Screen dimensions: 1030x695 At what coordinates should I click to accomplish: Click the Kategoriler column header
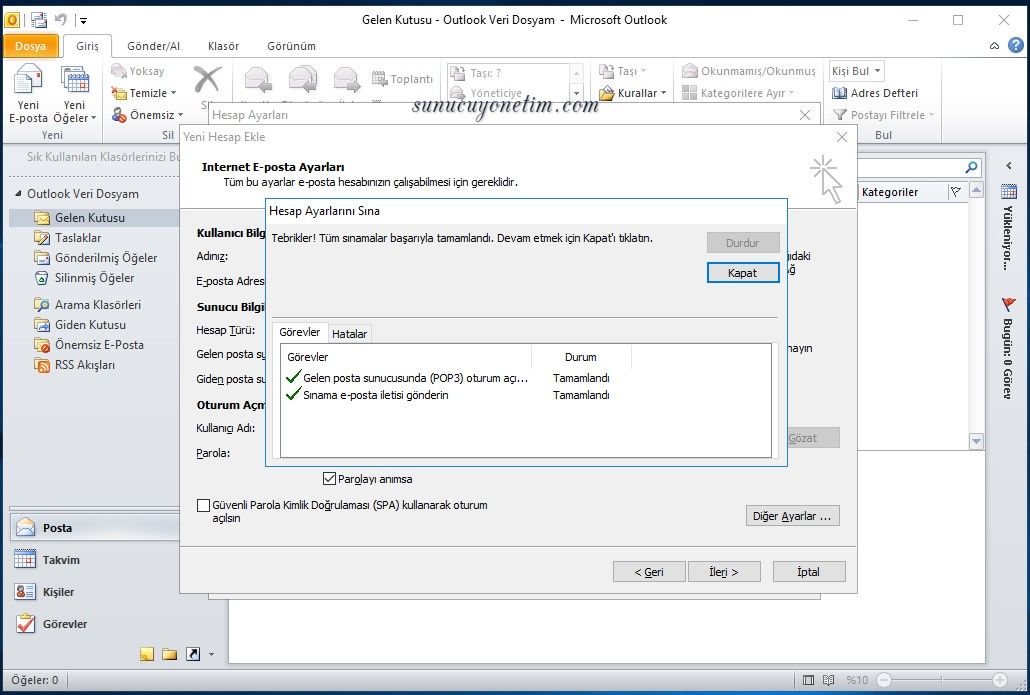[901, 192]
